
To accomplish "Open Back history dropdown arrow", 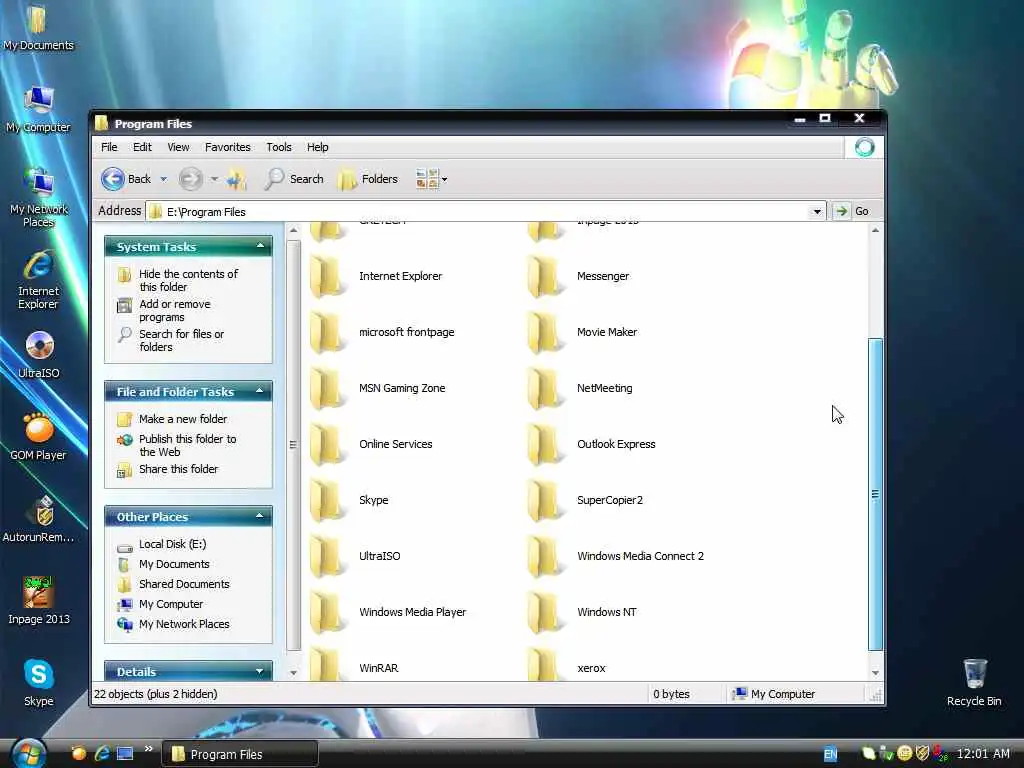I will tap(163, 179).
